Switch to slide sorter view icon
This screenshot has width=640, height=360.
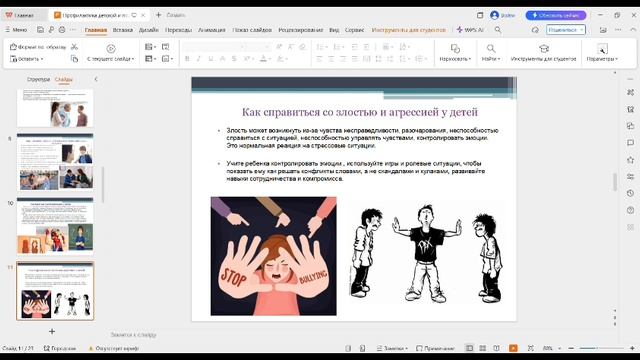coord(482,348)
